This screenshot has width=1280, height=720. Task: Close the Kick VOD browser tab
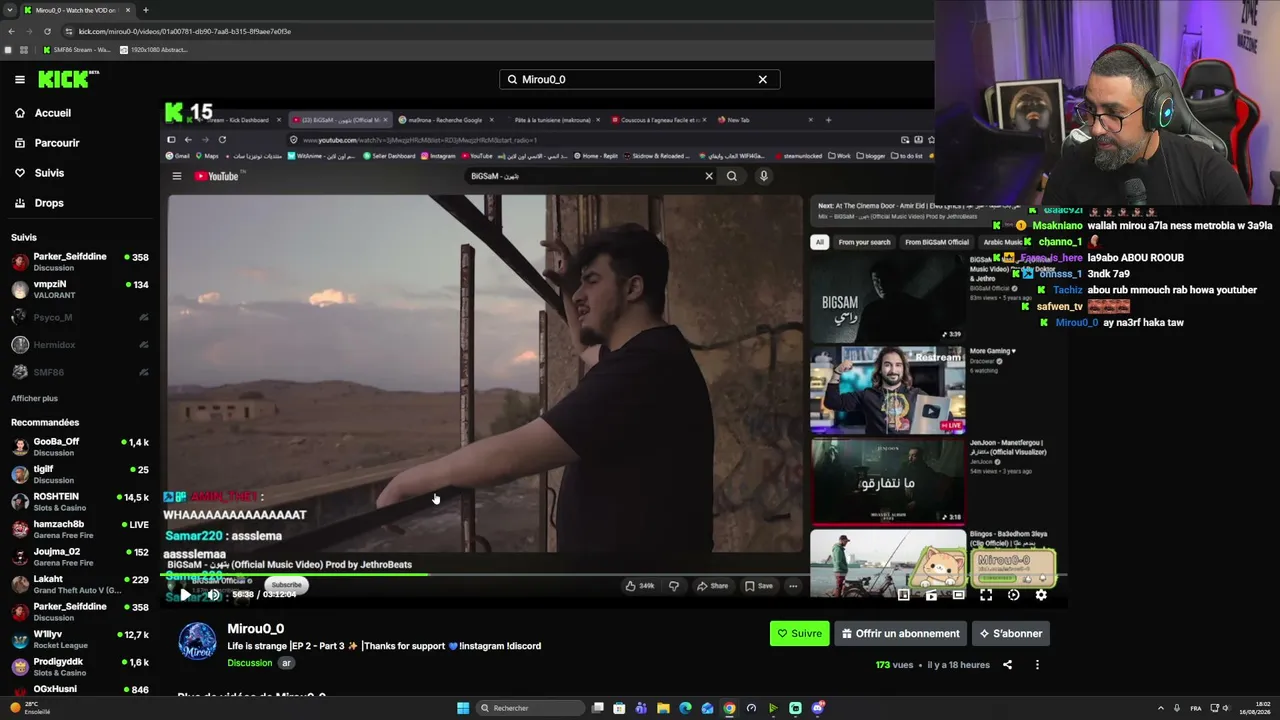128,10
